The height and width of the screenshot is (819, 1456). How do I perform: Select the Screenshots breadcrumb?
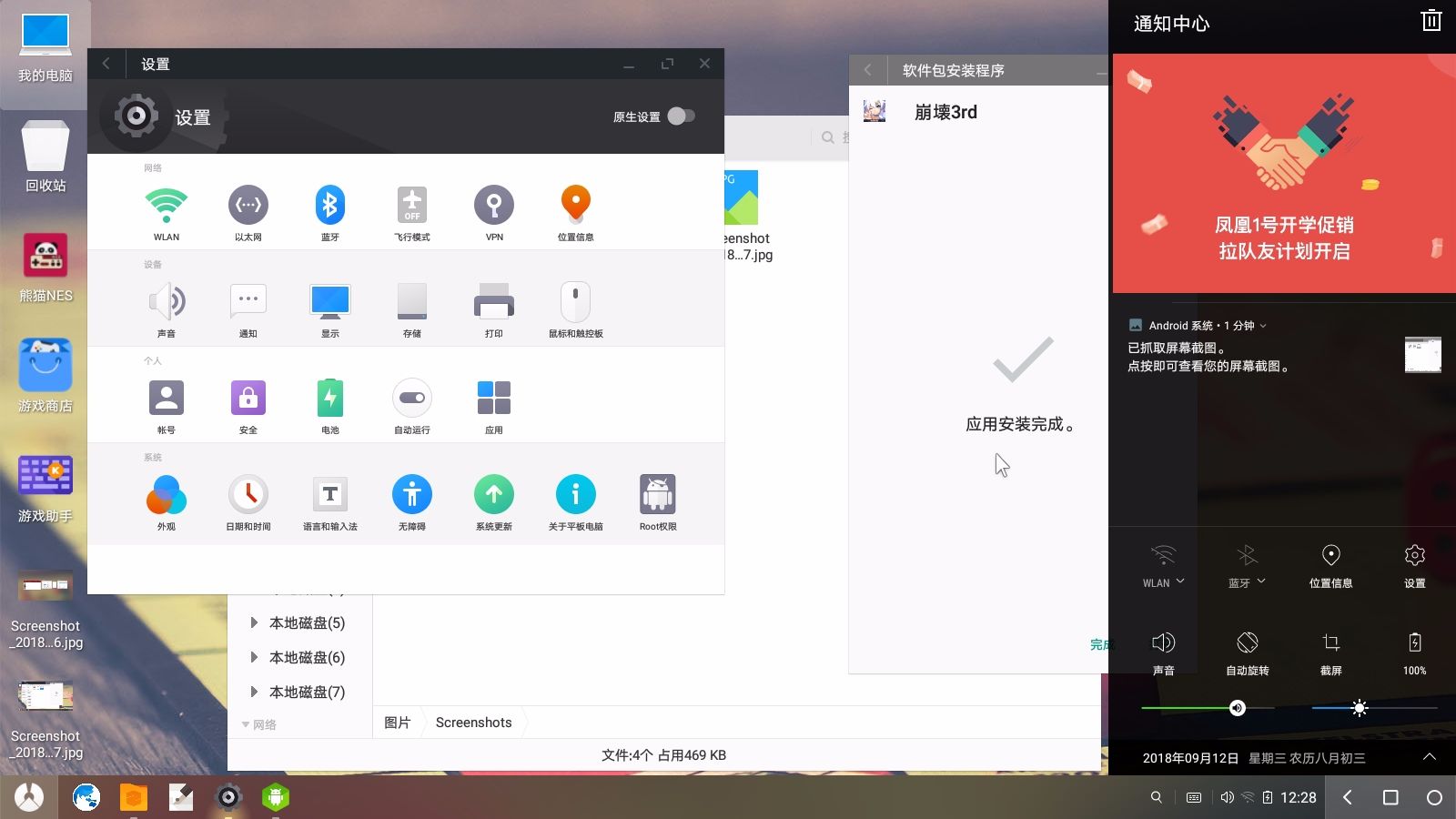coord(473,722)
